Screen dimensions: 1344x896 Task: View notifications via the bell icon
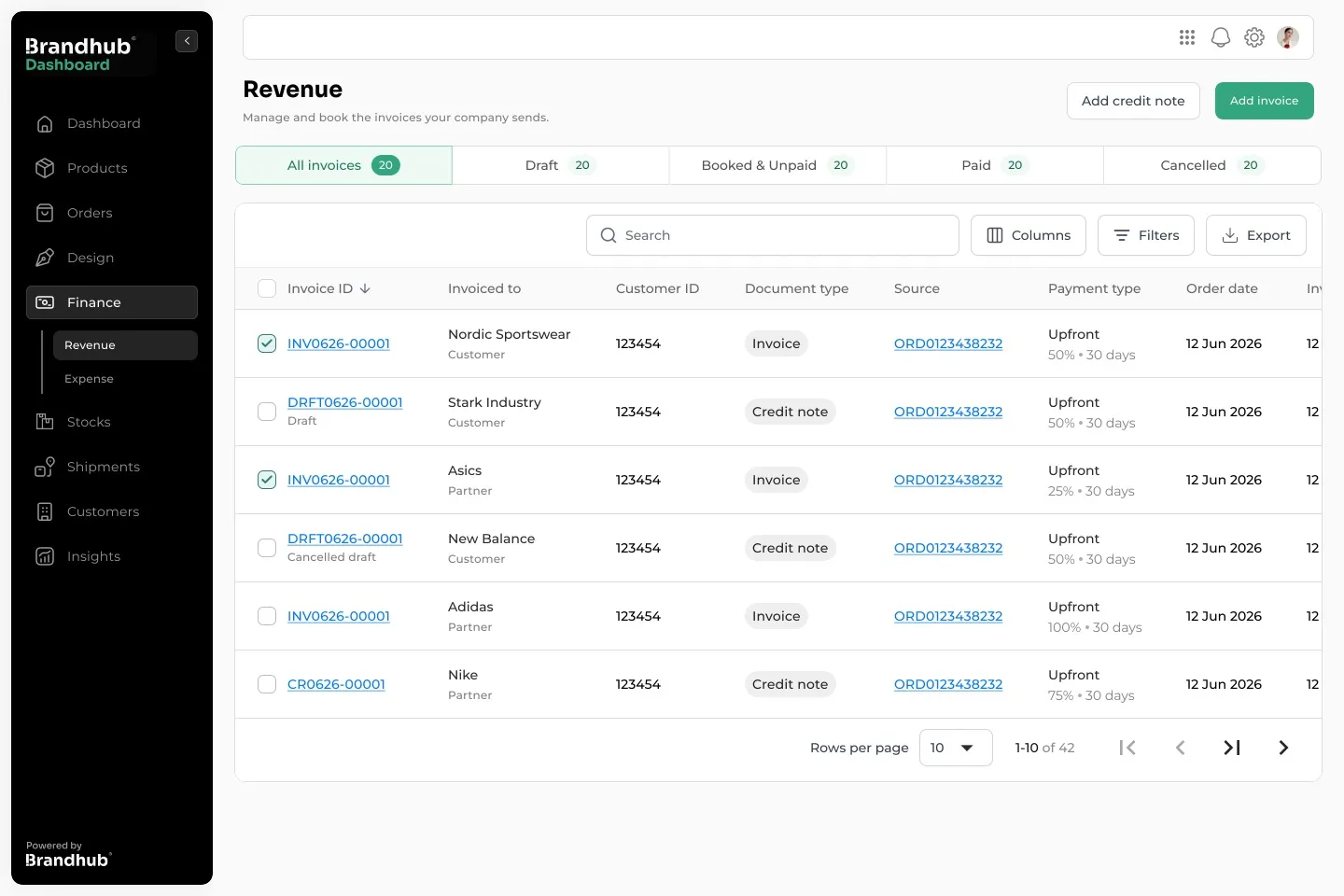pos(1221,37)
